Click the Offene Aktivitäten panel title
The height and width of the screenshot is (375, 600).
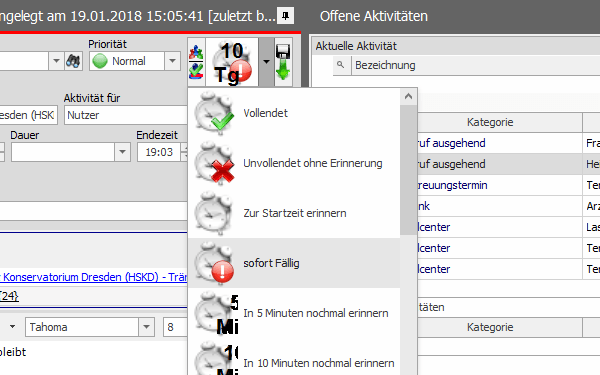coord(373,16)
